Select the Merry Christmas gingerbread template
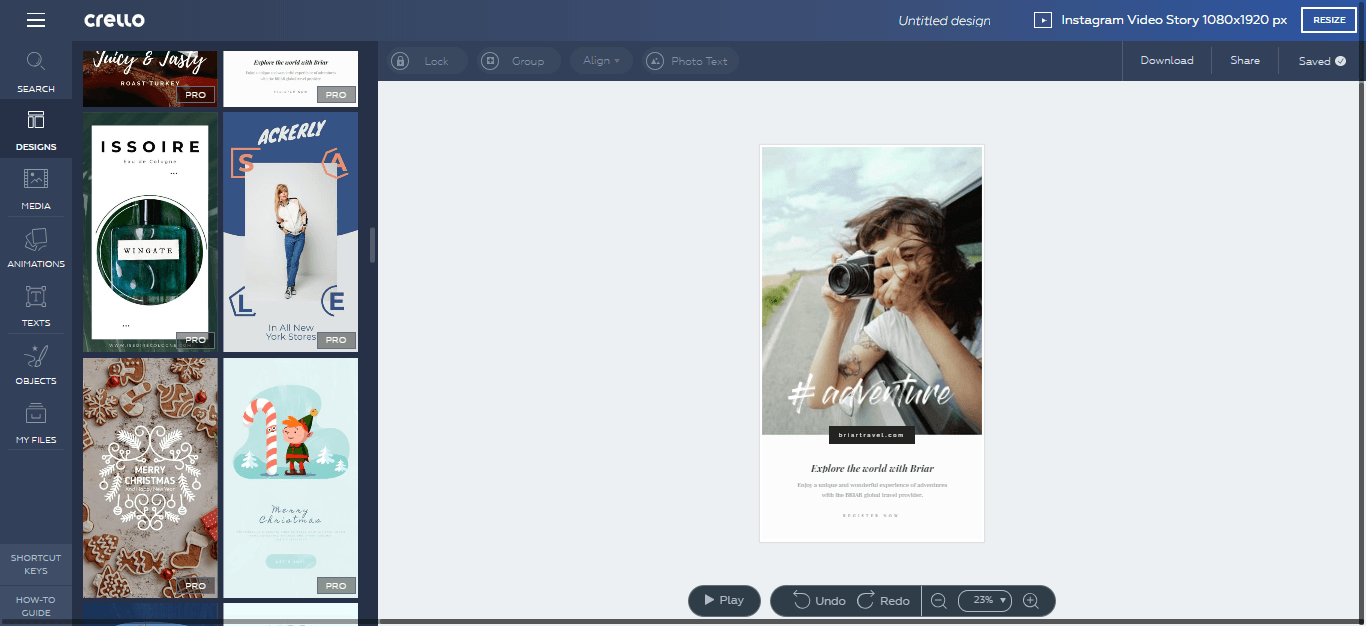Image resolution: width=1366 pixels, height=626 pixels. [x=149, y=477]
